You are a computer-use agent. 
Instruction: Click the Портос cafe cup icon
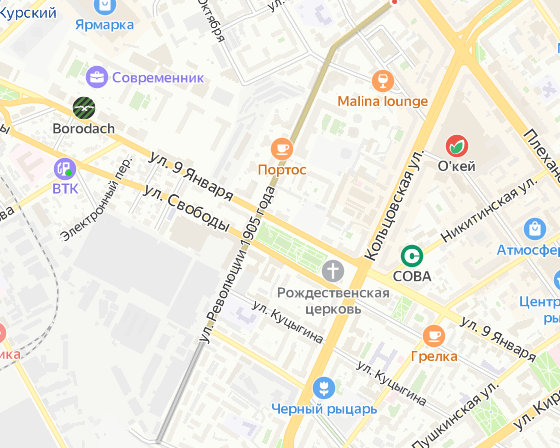point(282,149)
